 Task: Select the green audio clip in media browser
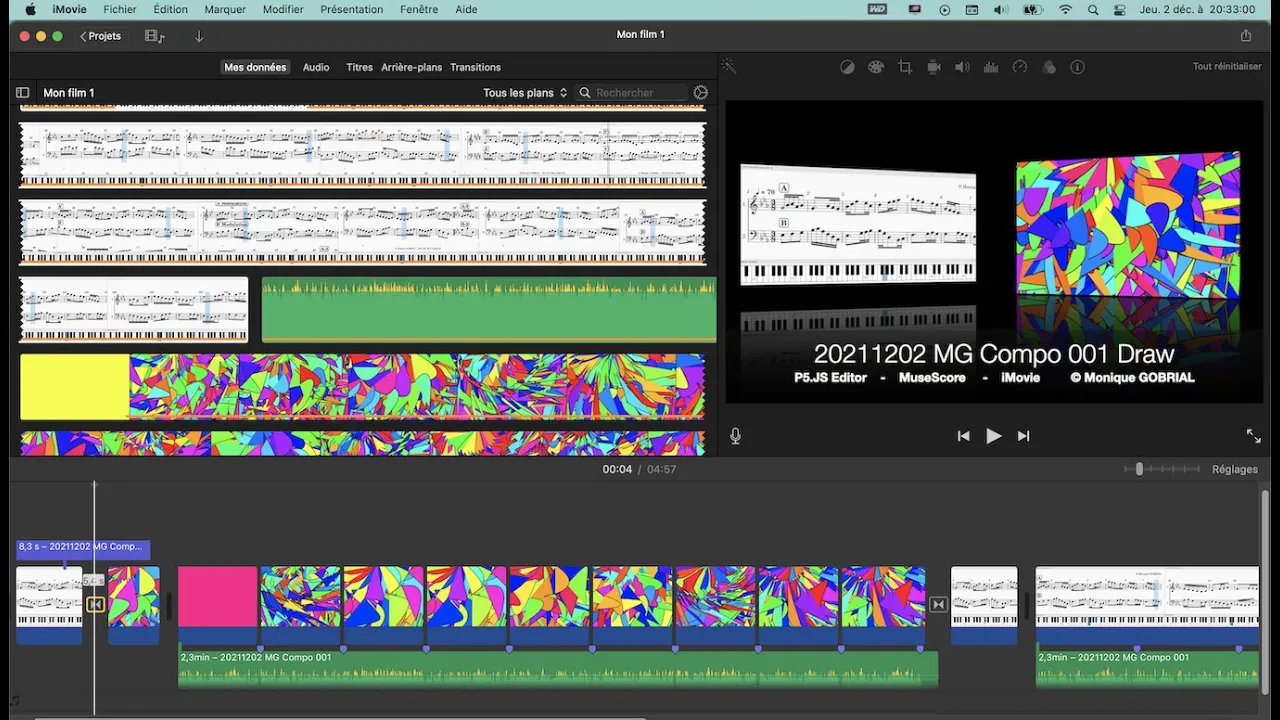[x=489, y=310]
